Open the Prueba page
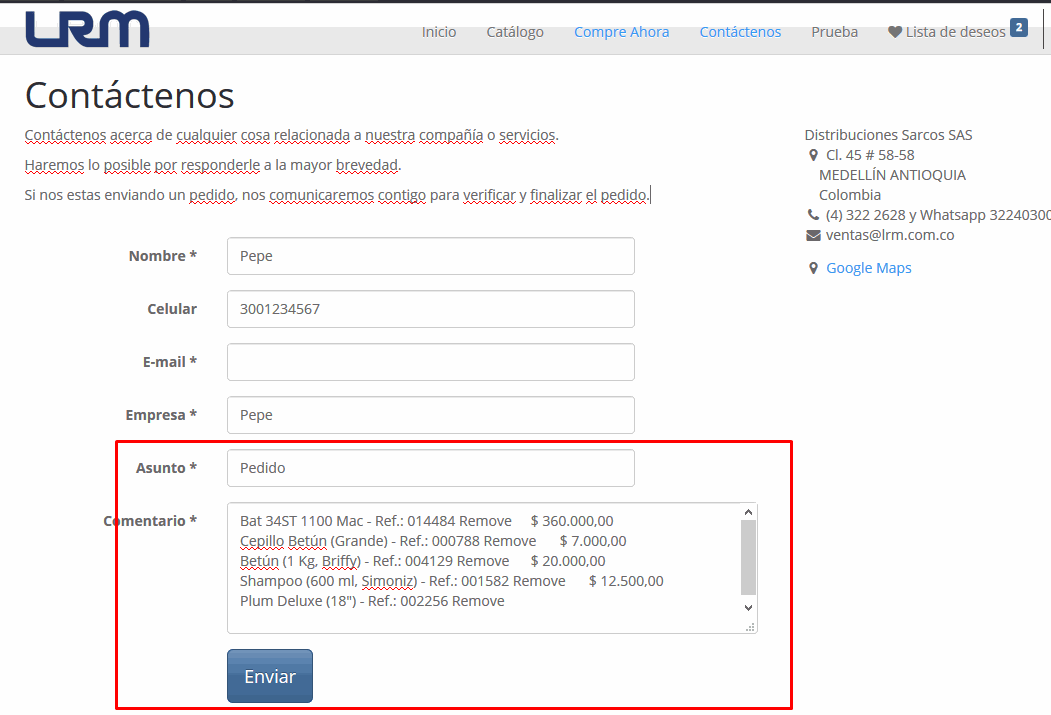 coord(834,31)
